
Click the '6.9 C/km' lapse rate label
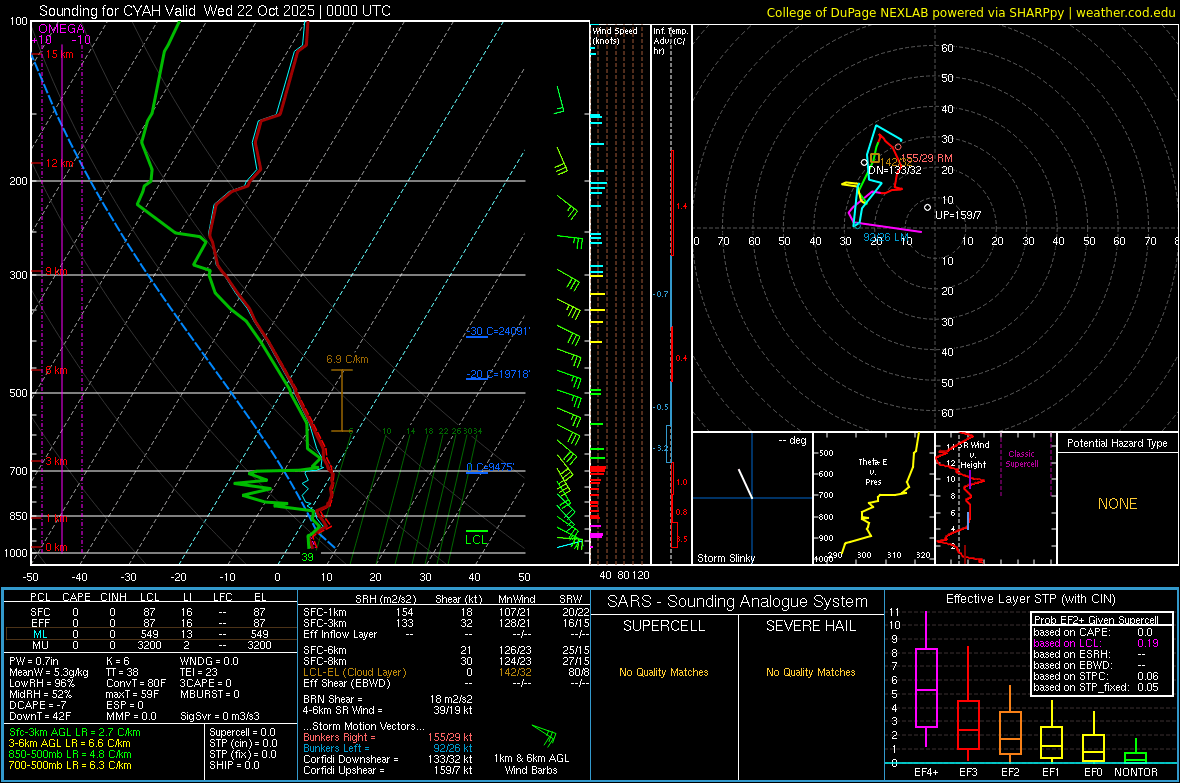tap(347, 359)
